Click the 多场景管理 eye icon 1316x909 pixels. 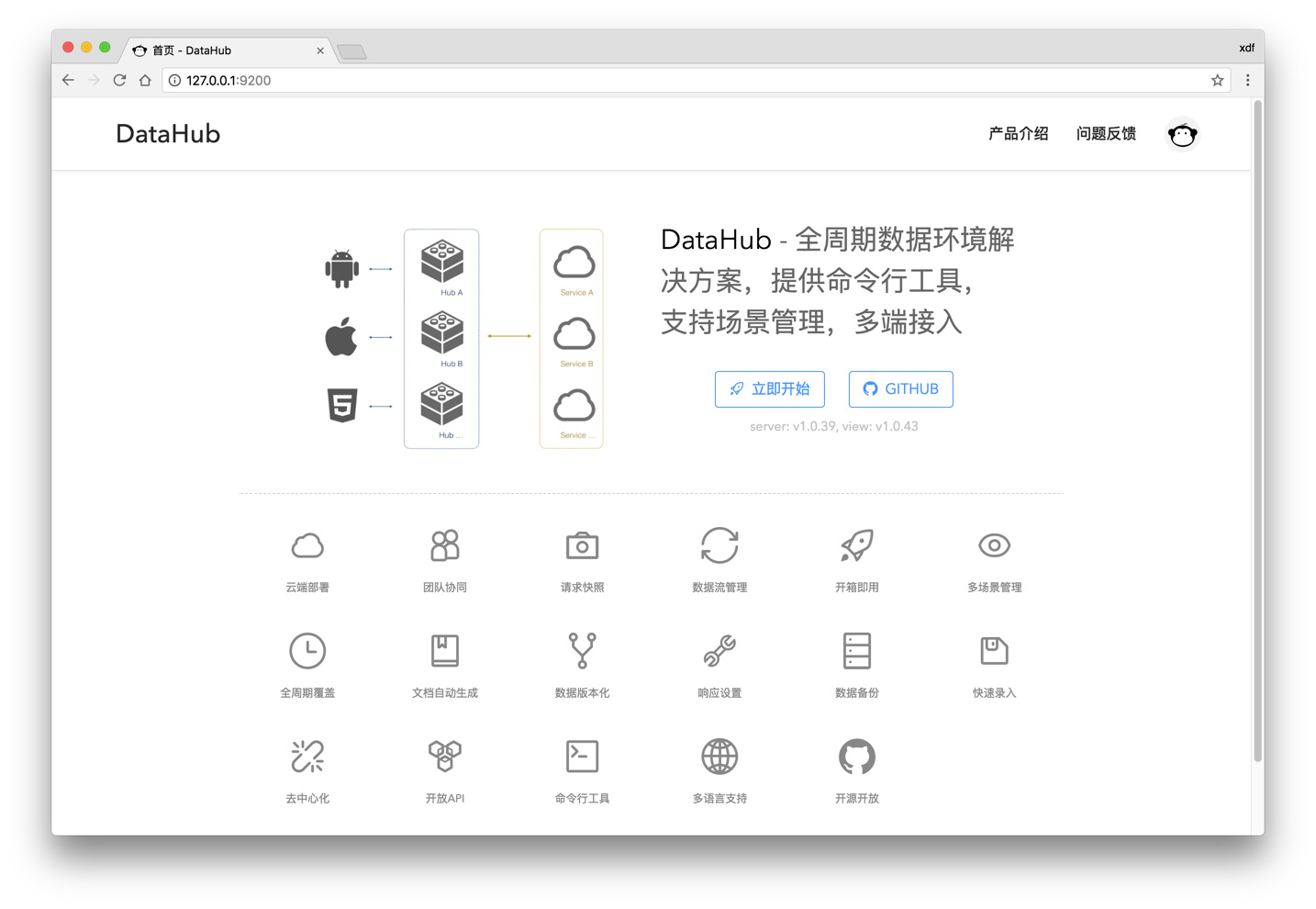click(x=994, y=546)
